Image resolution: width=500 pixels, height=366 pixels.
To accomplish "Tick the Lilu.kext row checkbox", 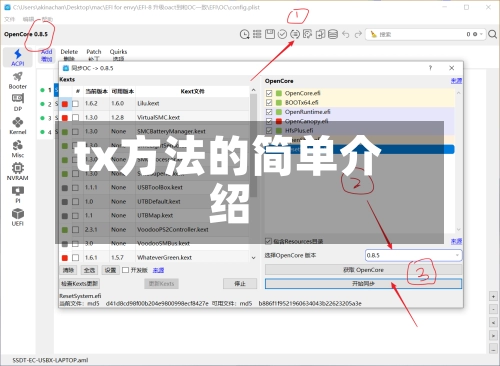I will point(76,104).
